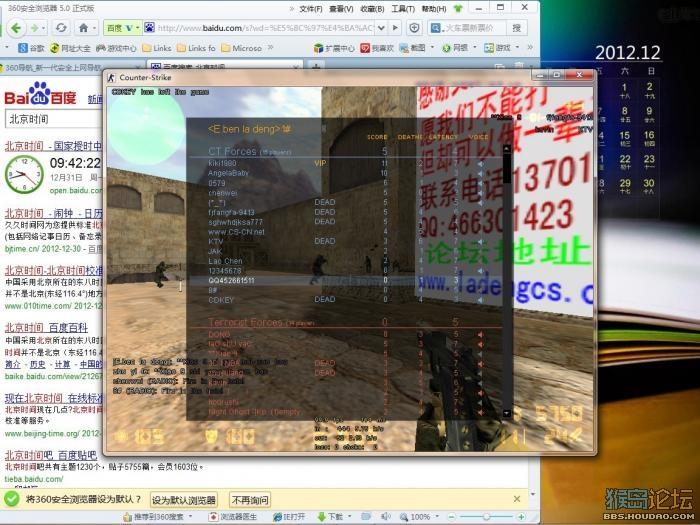
Task: Click IE打开 in status bar
Action: (289, 517)
